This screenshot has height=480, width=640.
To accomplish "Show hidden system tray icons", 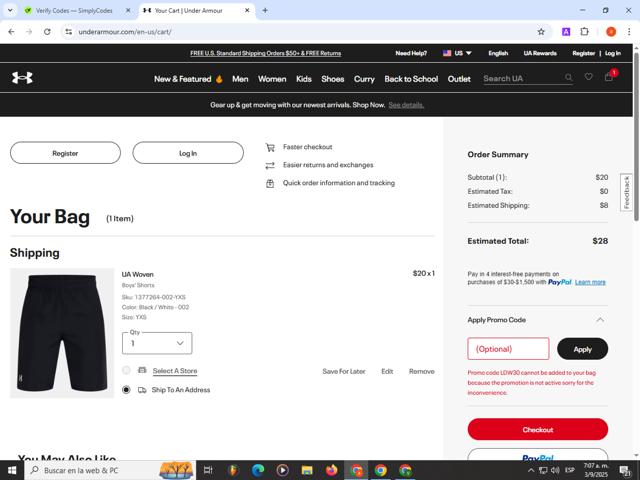I will (531, 470).
